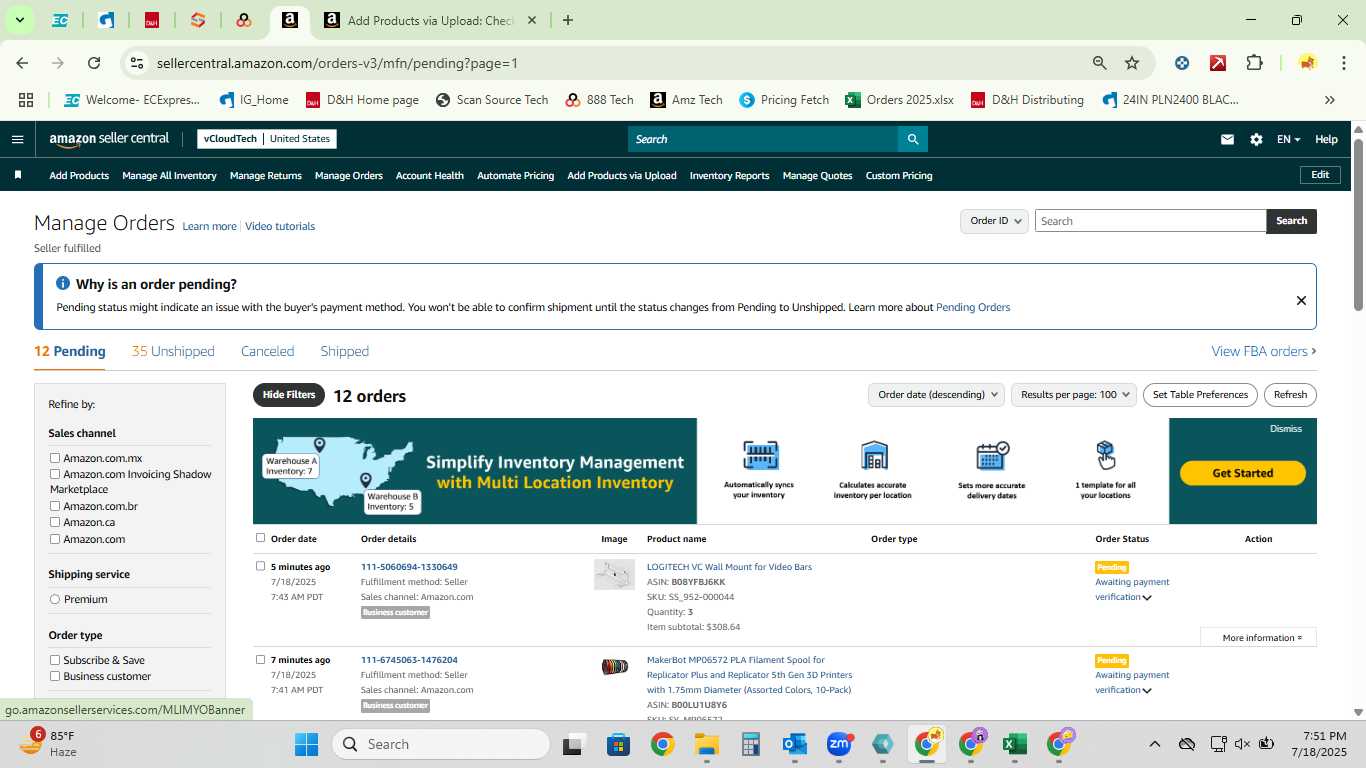Select order 111-5060694-1330649 checkbox
Viewport: 1366px width, 768px height.
[x=261, y=566]
